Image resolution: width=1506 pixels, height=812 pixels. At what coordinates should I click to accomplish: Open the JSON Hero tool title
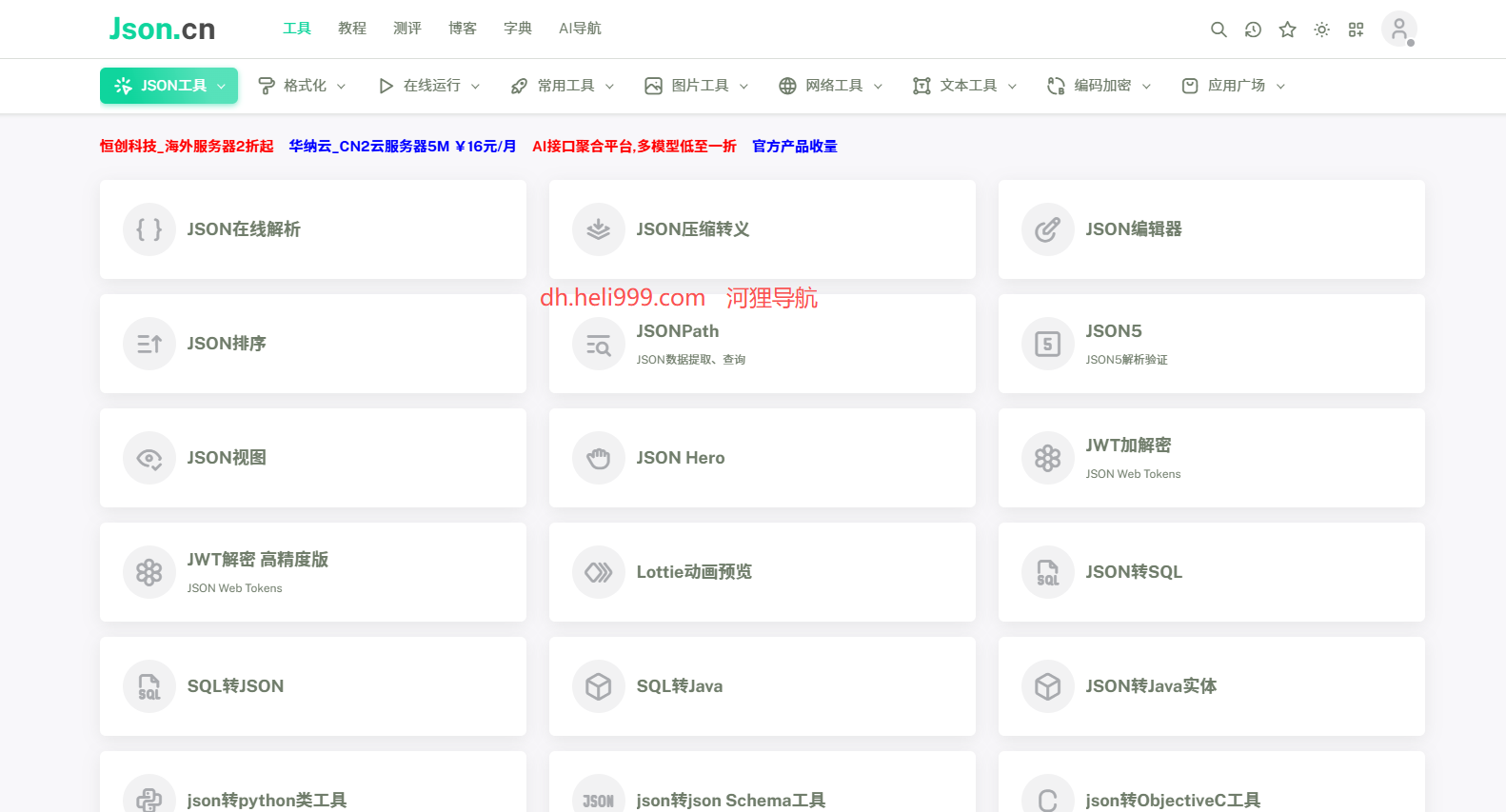(681, 458)
